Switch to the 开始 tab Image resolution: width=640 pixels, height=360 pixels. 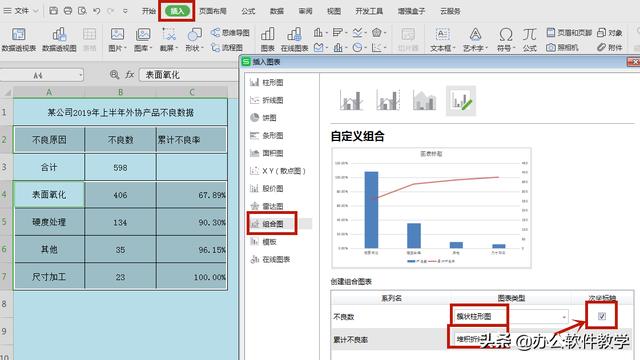149,11
